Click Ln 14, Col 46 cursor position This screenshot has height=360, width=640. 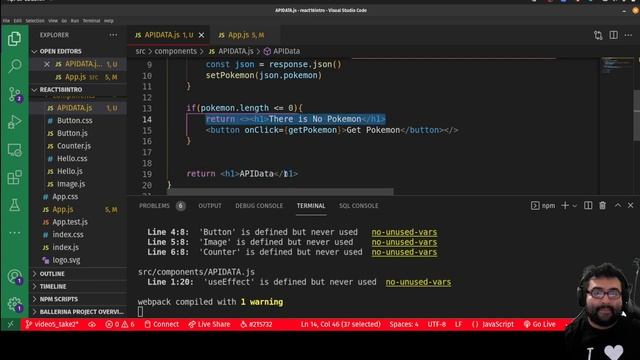tap(340, 324)
